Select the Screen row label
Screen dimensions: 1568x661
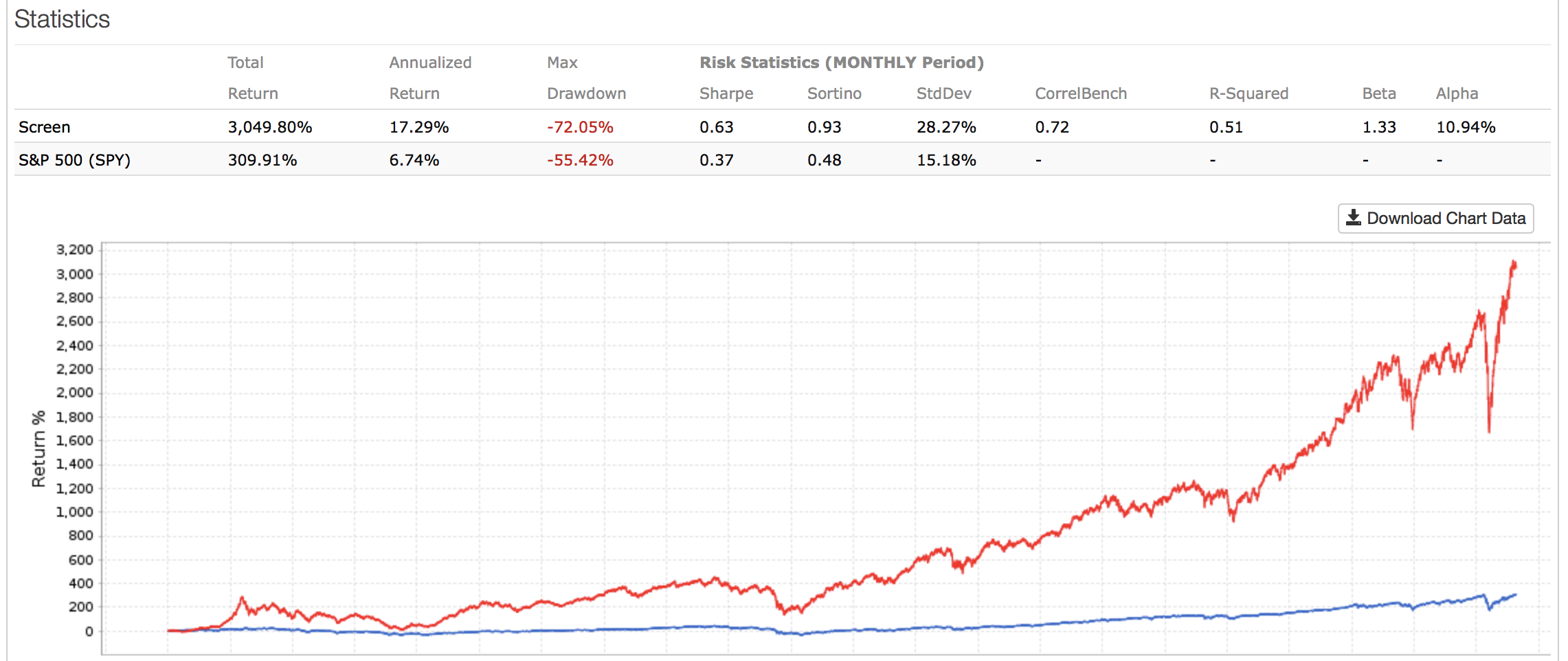coord(45,127)
